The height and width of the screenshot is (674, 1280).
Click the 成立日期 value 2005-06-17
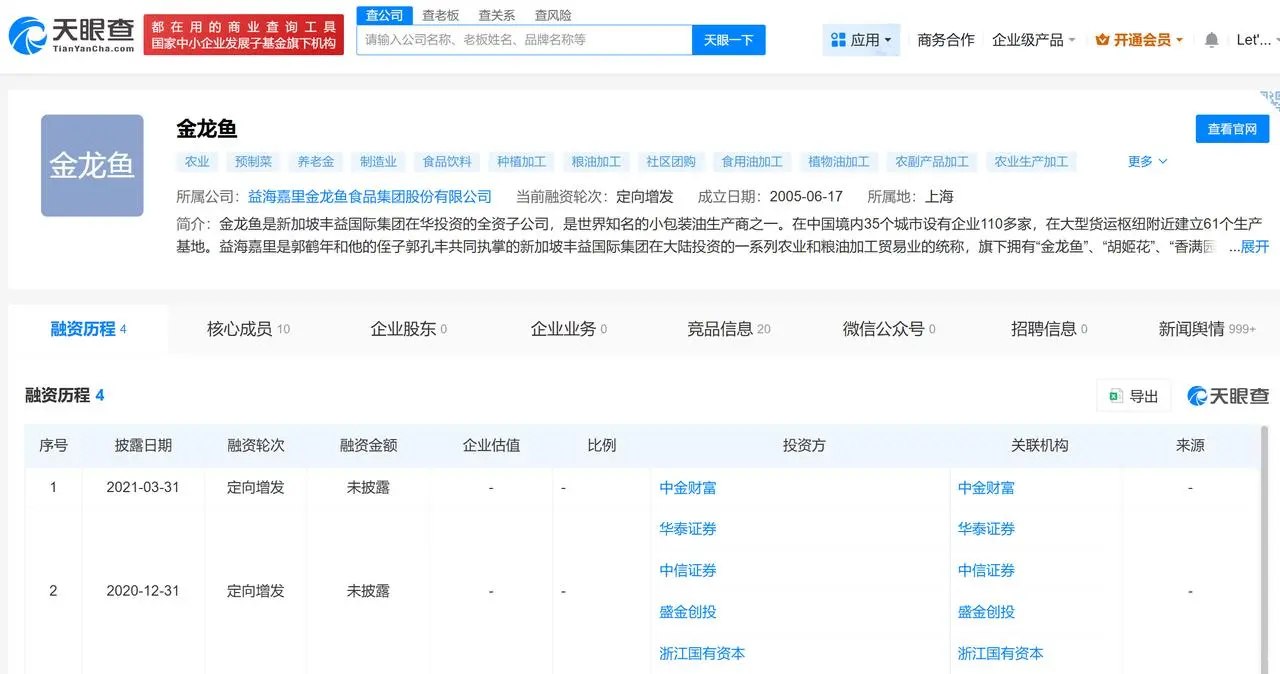tap(805, 197)
